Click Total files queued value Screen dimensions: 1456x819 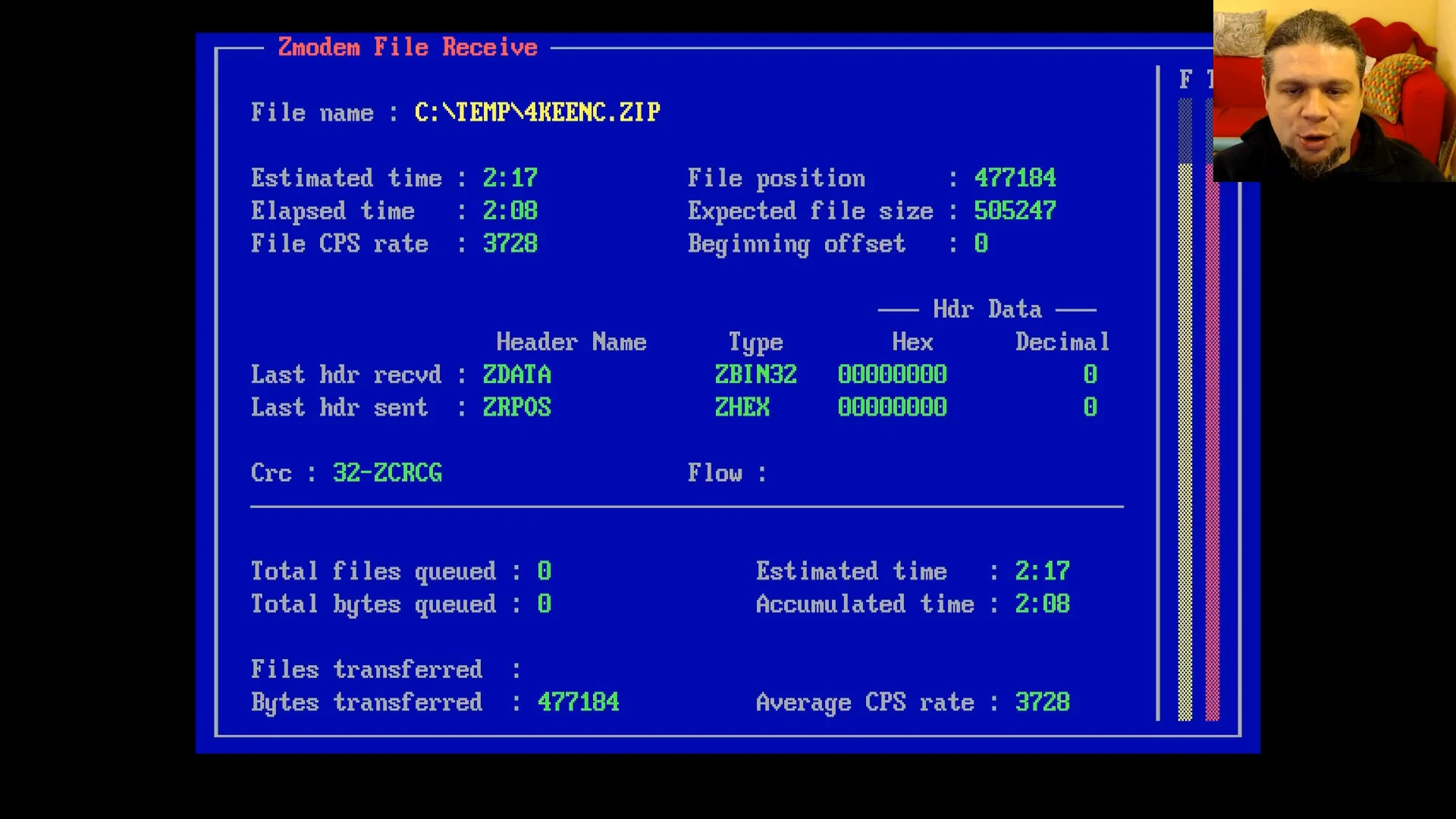click(x=544, y=571)
